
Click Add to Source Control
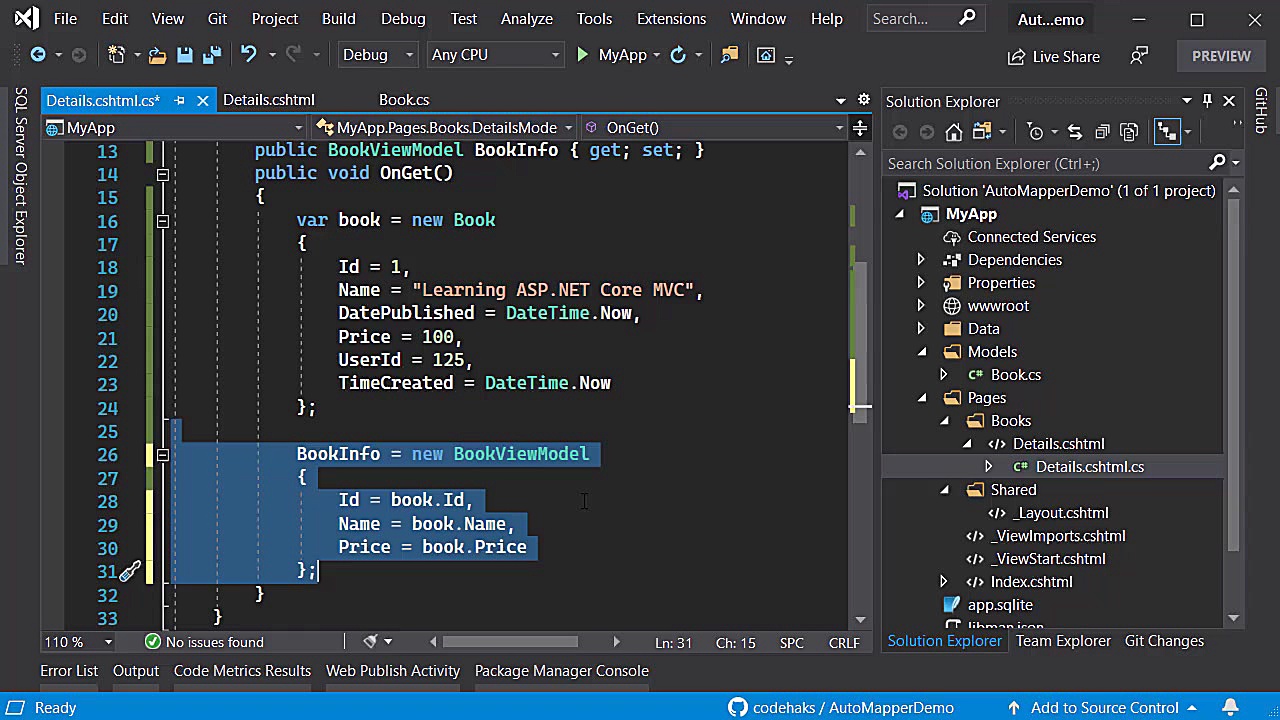point(1105,707)
